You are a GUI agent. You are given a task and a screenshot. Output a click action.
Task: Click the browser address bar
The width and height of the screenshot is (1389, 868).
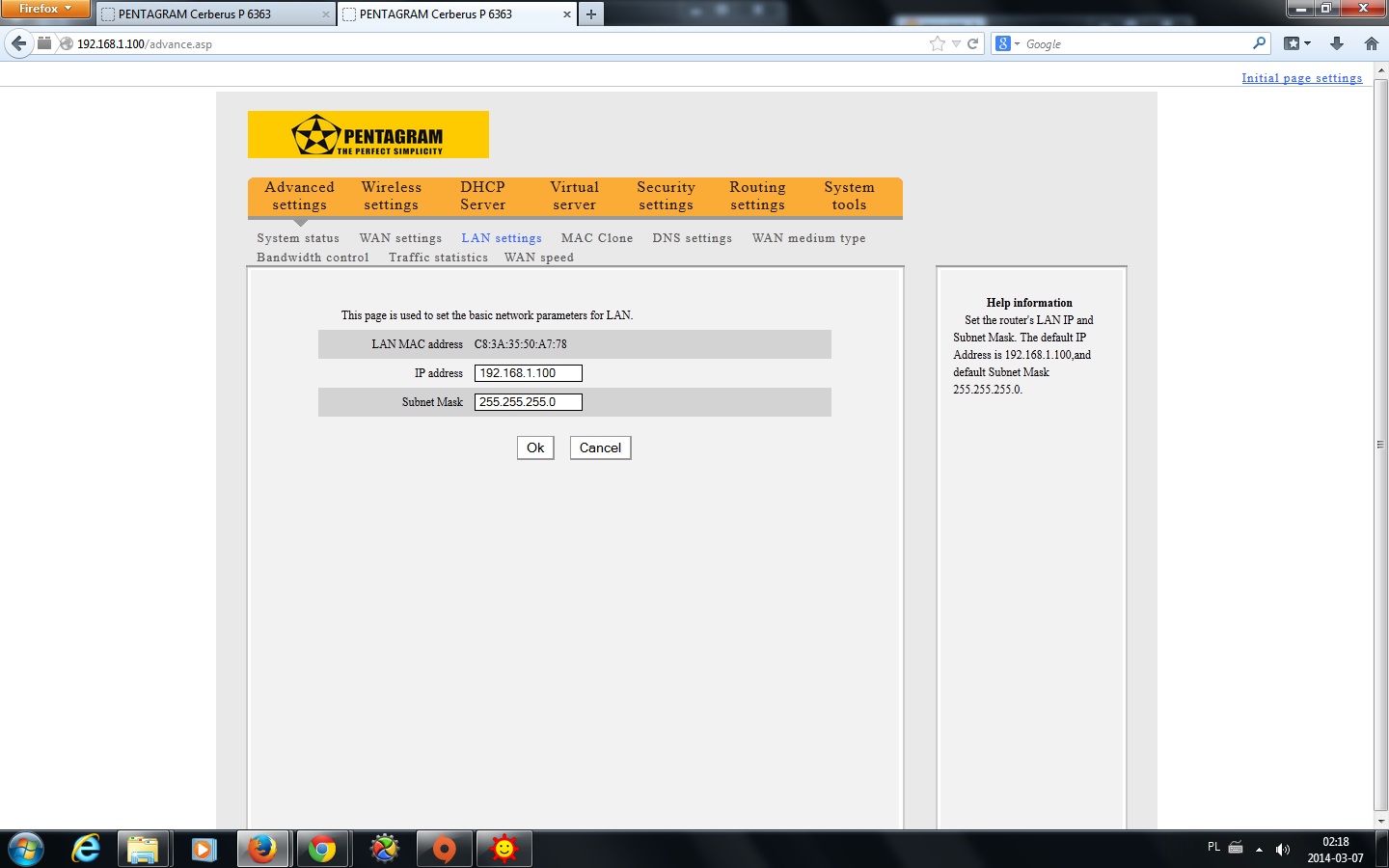492,43
